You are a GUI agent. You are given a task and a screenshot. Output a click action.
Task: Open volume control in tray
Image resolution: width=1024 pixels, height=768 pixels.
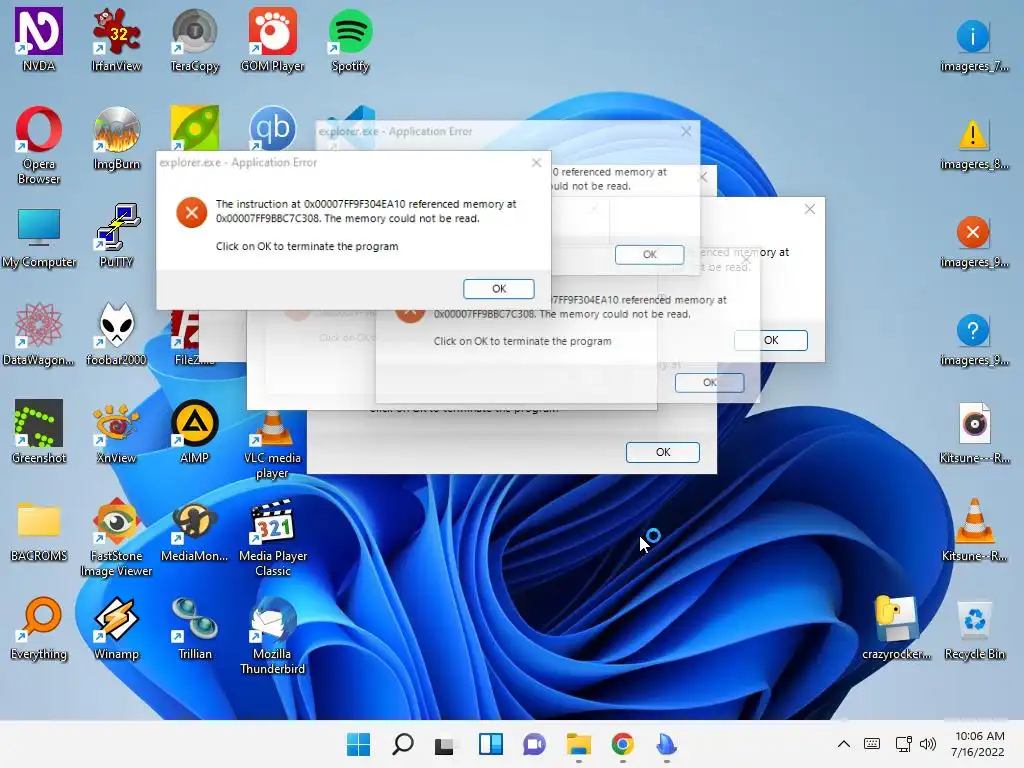pyautogui.click(x=928, y=744)
